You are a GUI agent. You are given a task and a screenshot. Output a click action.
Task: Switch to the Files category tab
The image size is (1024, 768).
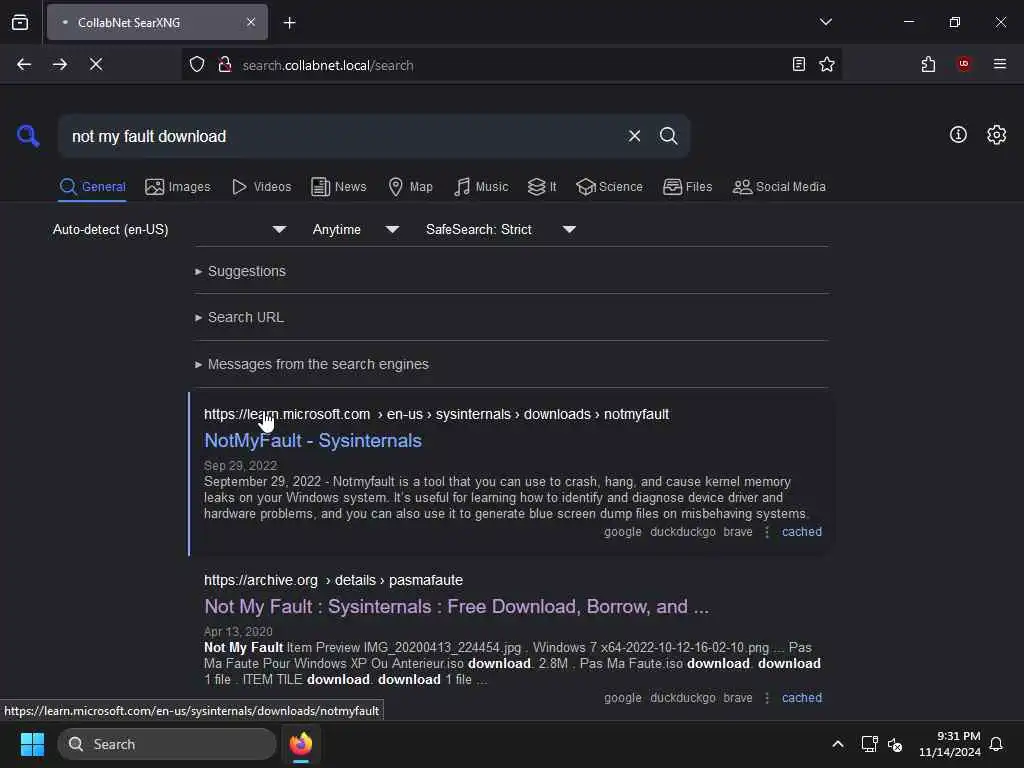pyautogui.click(x=687, y=187)
